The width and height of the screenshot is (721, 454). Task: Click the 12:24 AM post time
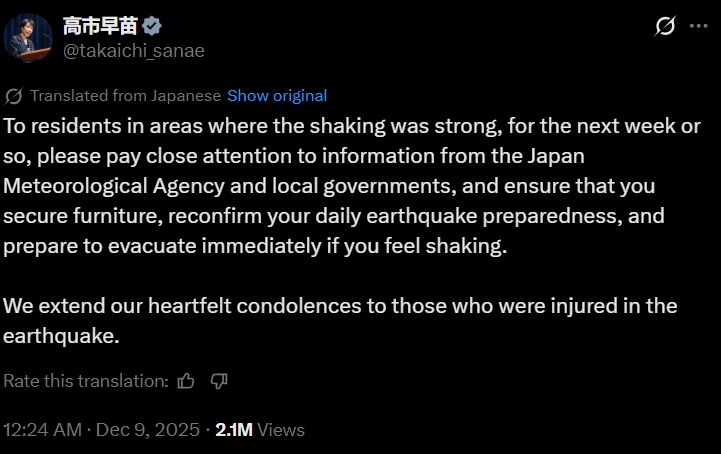[42, 430]
